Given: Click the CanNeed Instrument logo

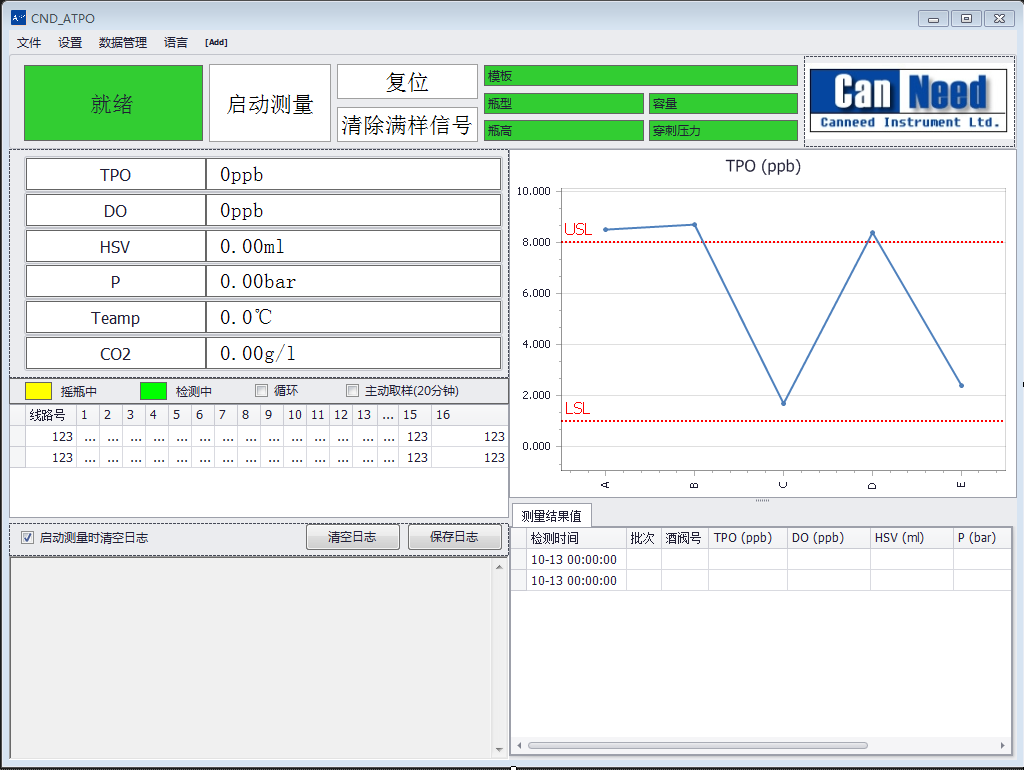Looking at the screenshot, I should point(908,100).
